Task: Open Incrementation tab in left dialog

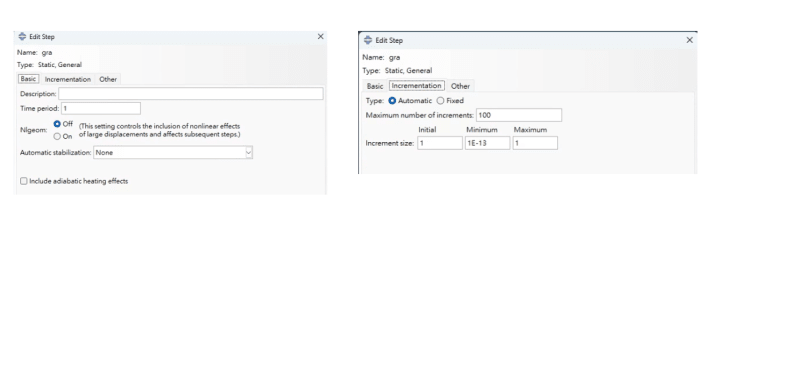Action: 68,79
